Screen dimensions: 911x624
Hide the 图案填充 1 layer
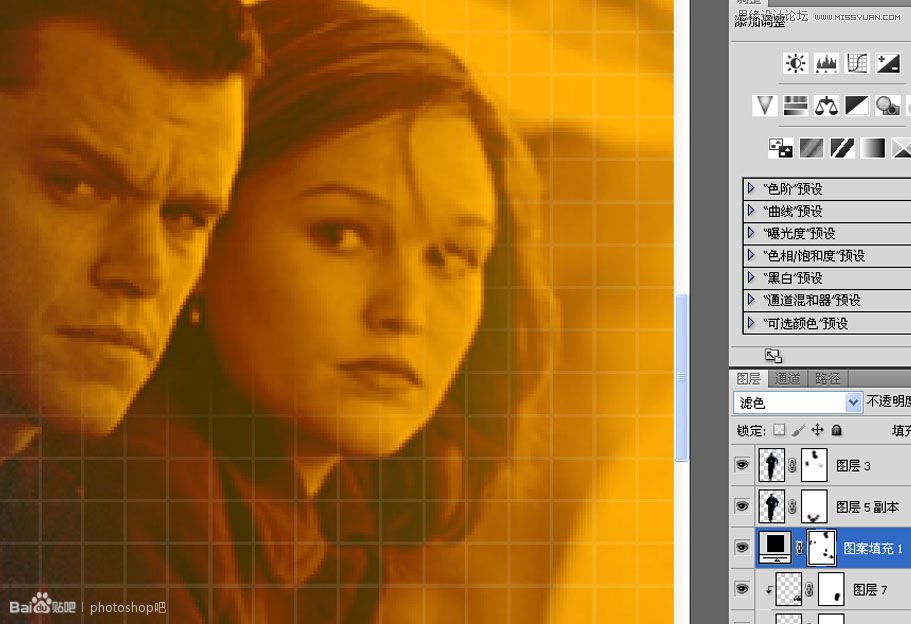741,548
